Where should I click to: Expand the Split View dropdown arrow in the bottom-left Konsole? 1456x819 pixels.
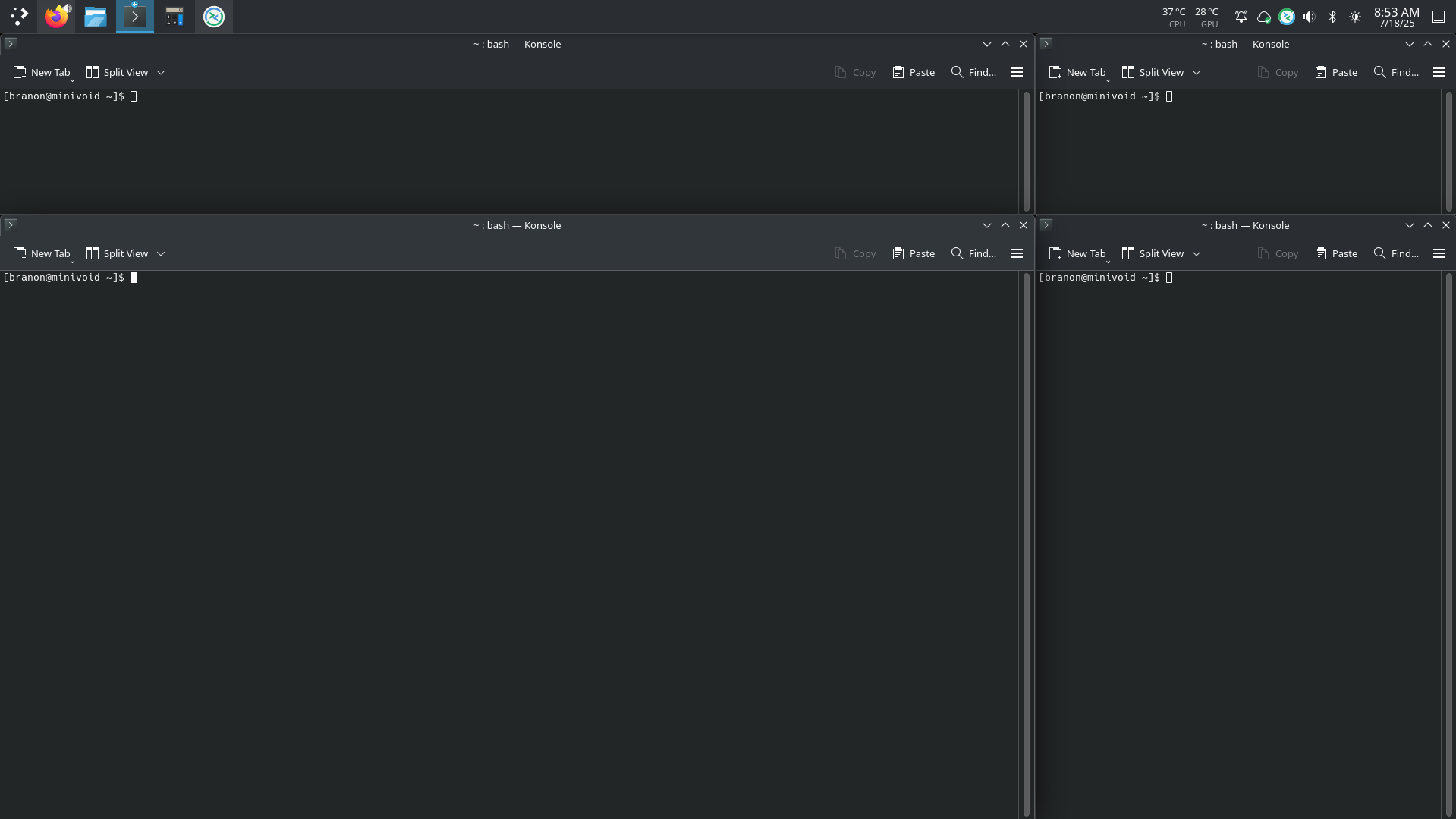161,253
